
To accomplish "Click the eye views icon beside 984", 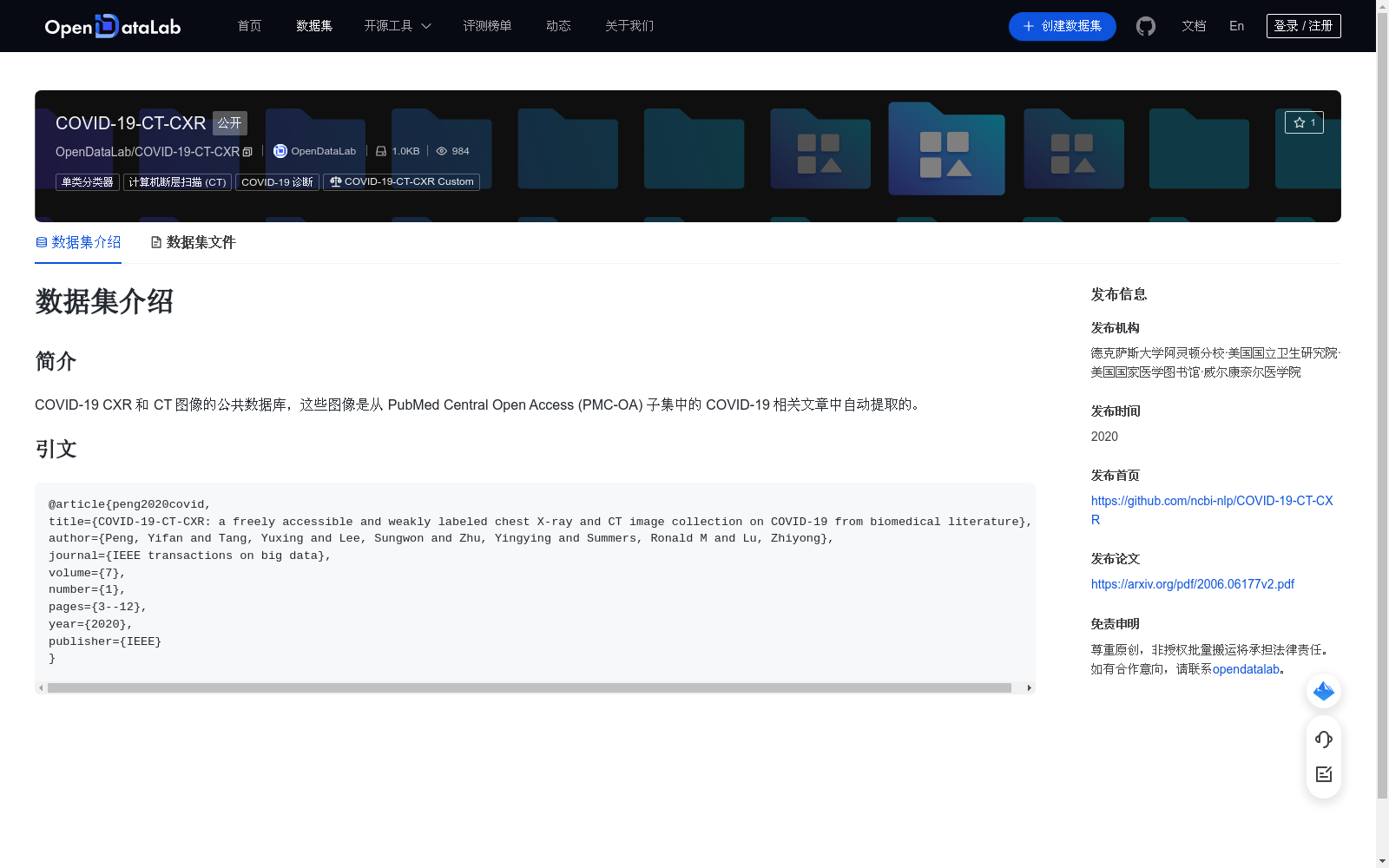I will tap(442, 151).
